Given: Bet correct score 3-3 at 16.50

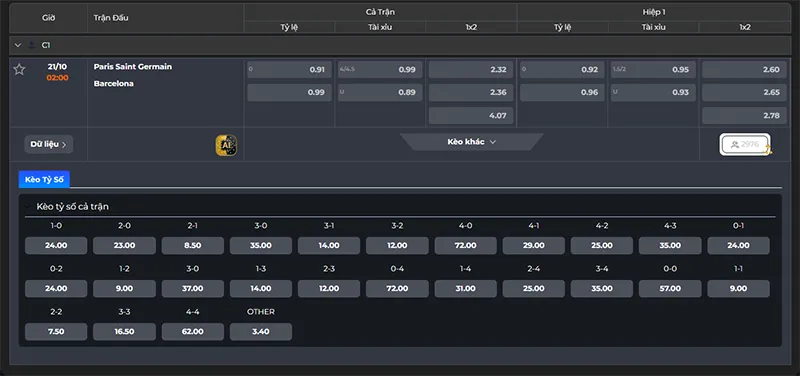Looking at the screenshot, I should click(x=124, y=332).
